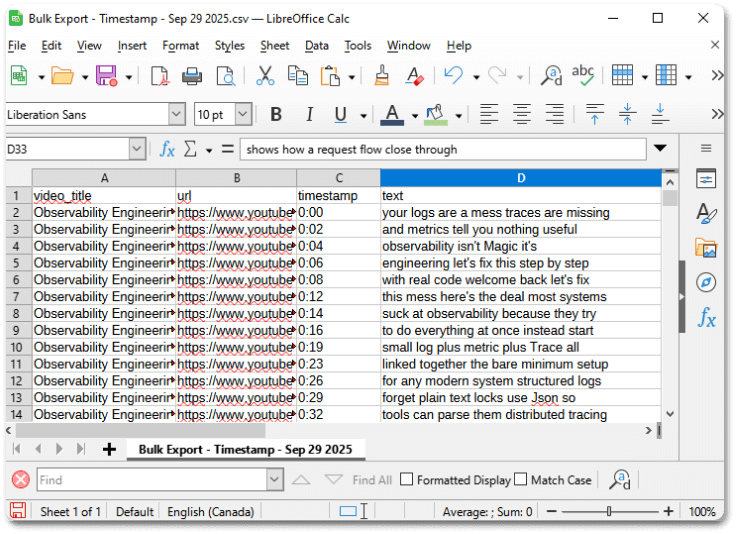
Task: Click the Clone Formatting paintbrush icon
Action: click(x=381, y=76)
